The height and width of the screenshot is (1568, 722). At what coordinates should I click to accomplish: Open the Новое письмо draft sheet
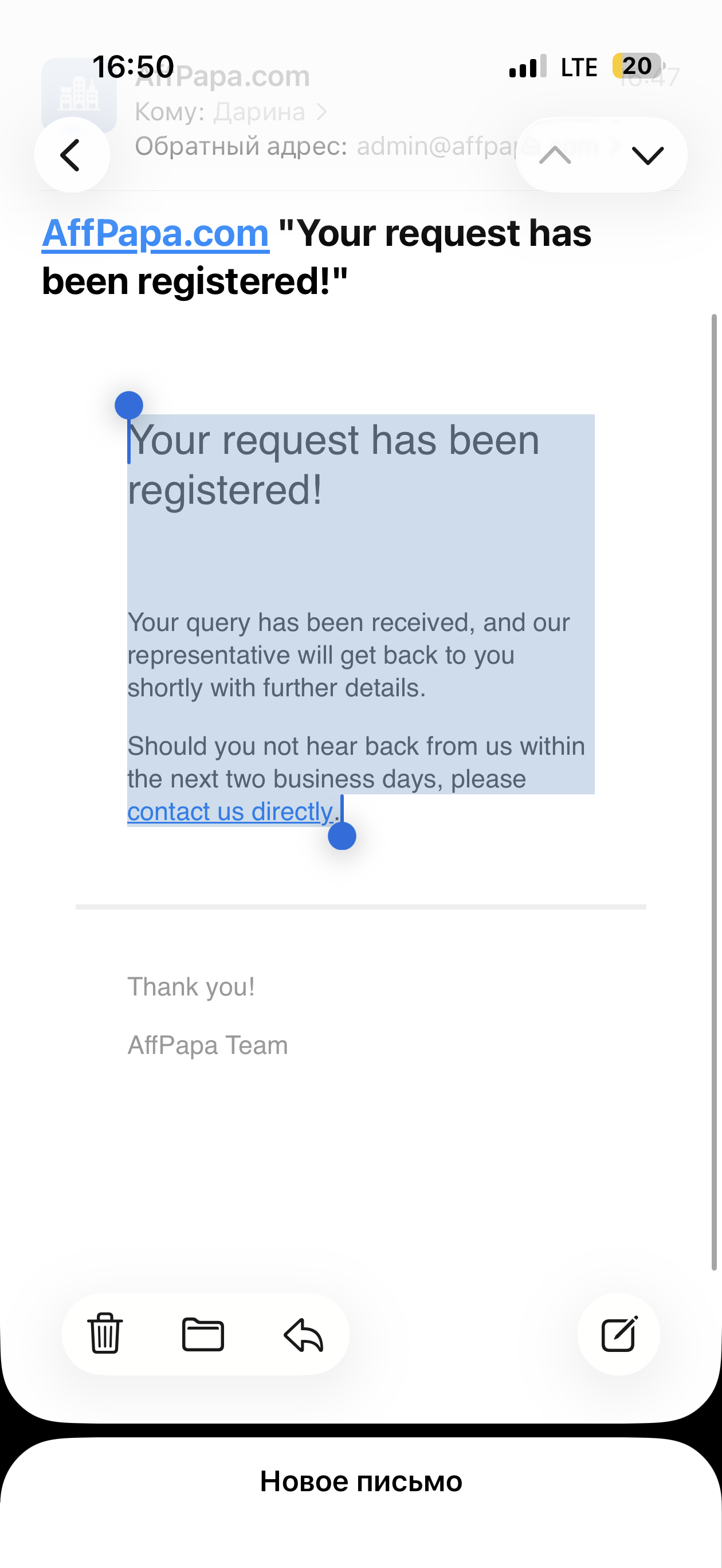[x=361, y=1481]
